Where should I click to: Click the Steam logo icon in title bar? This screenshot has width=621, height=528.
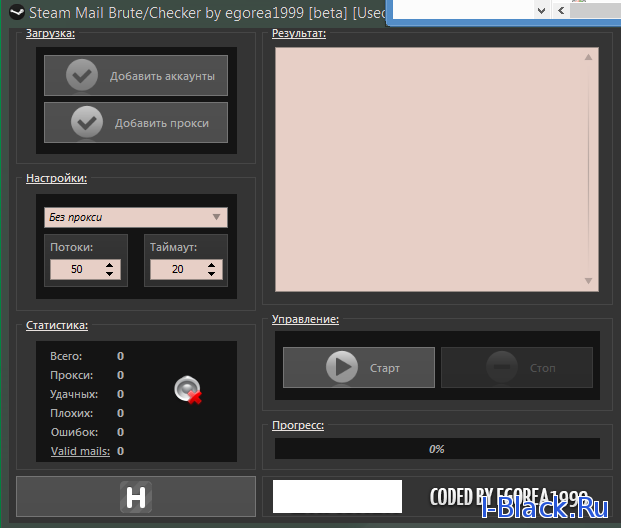tap(17, 12)
